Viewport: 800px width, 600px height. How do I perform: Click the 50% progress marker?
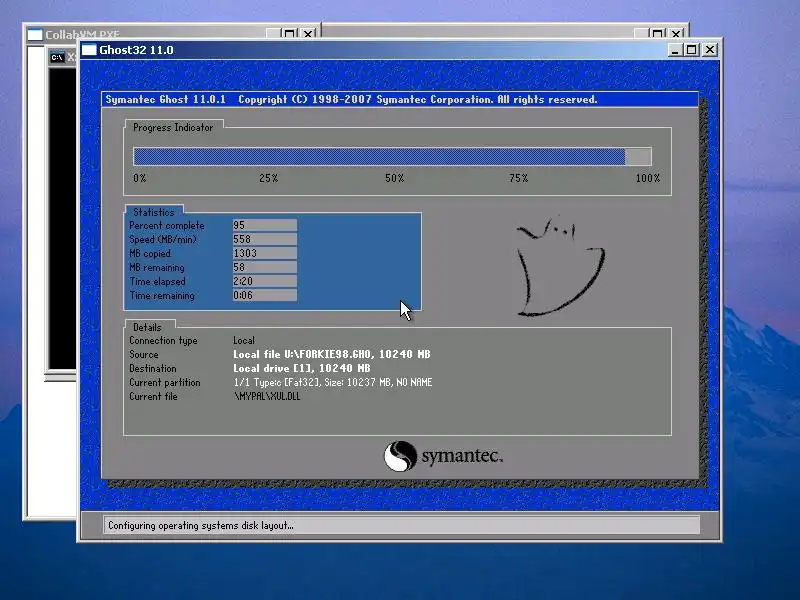[394, 178]
